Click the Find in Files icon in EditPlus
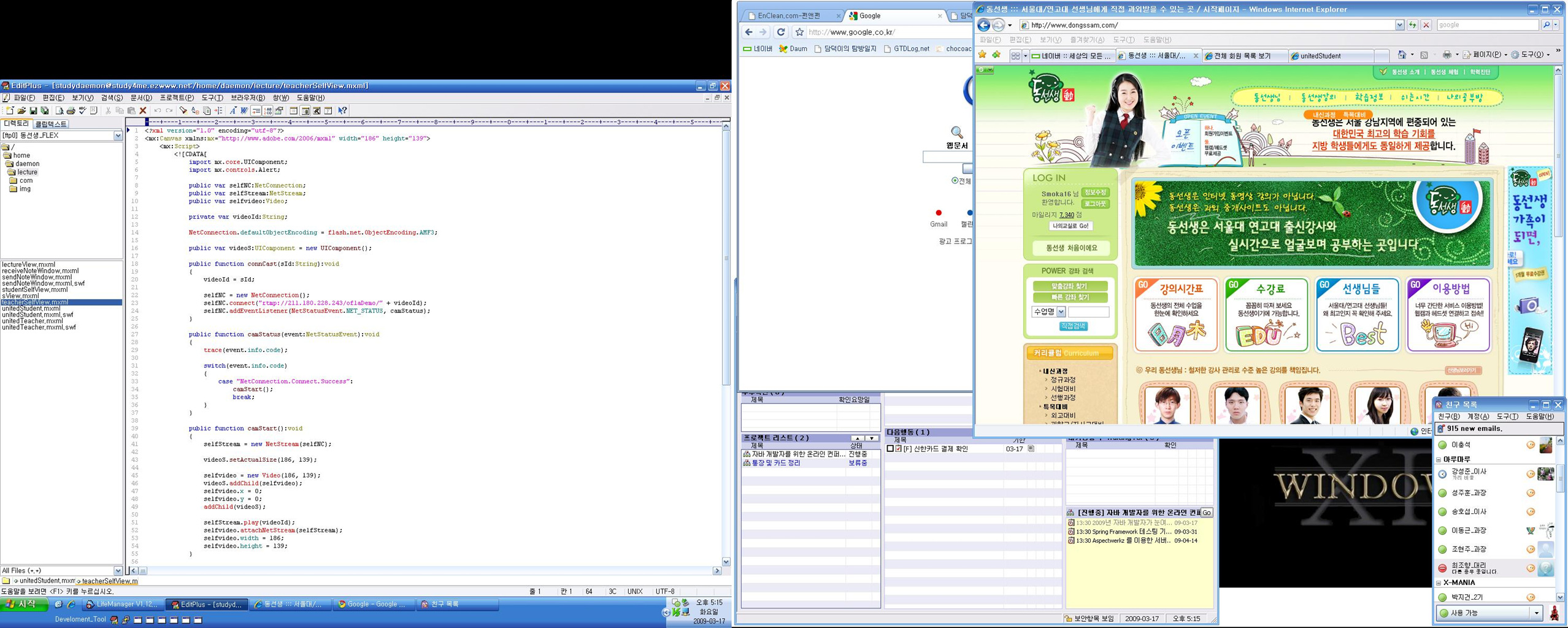This screenshot has width=1568, height=628. point(207,110)
